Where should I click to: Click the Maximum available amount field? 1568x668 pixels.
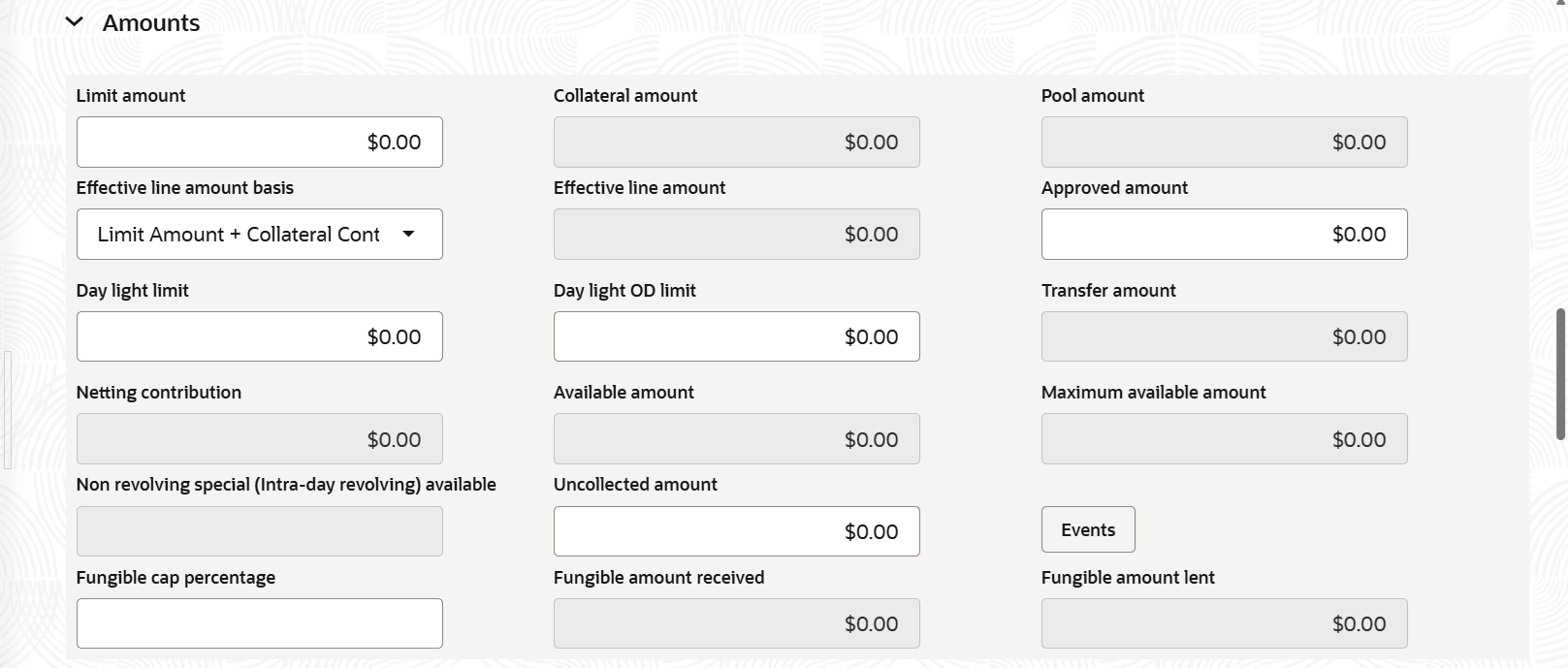pyautogui.click(x=1224, y=439)
